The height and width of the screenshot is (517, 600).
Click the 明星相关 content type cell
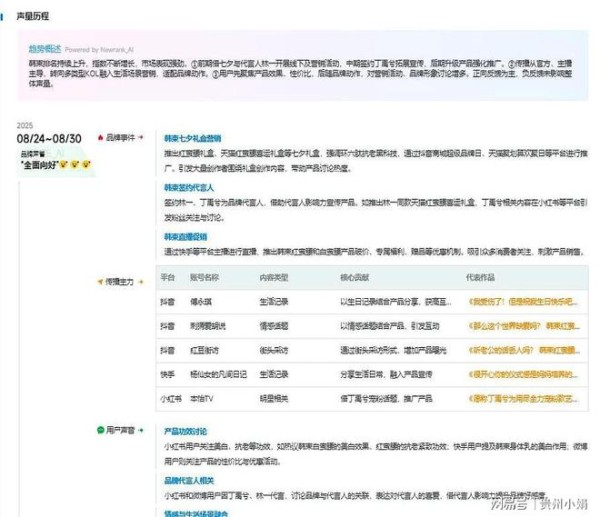(x=274, y=399)
